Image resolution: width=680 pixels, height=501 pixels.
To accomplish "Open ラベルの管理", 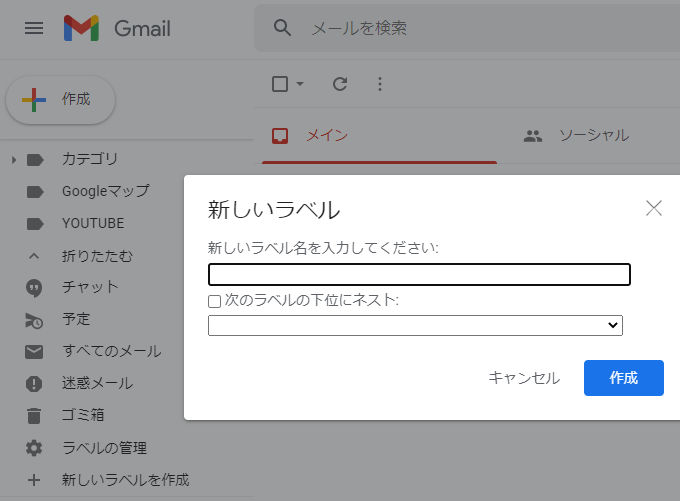I will tap(105, 448).
